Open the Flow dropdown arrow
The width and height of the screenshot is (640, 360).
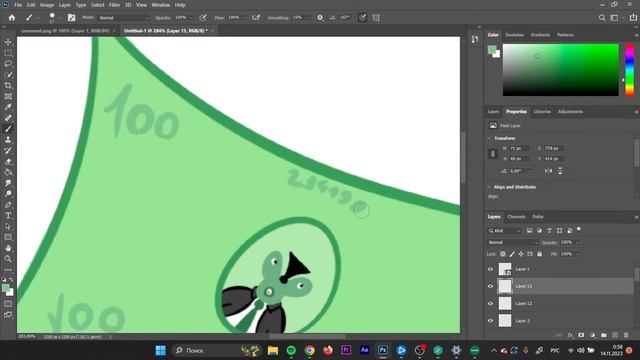pos(244,18)
